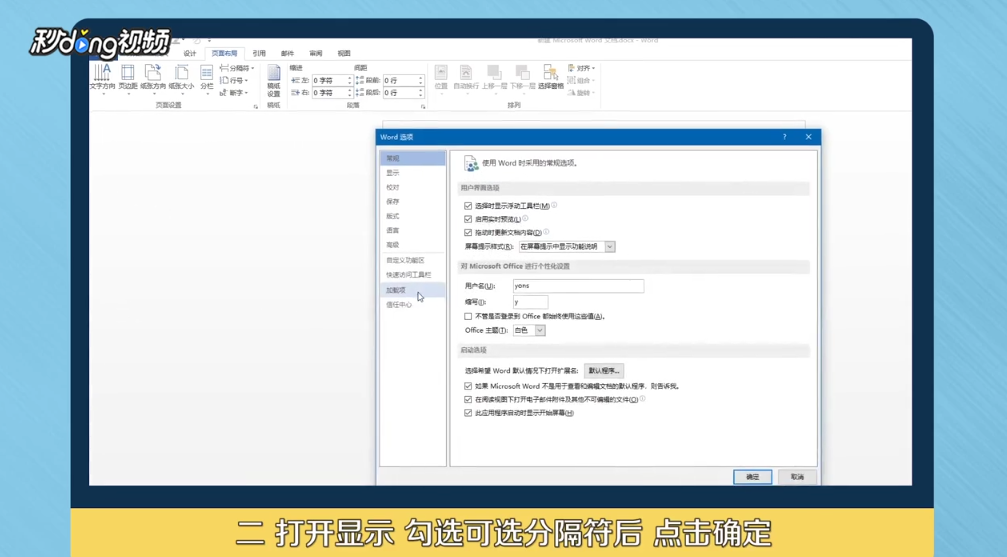This screenshot has width=1007, height=557.
Task: Open Margins (页边距) in Word ribbon
Action: coord(128,77)
